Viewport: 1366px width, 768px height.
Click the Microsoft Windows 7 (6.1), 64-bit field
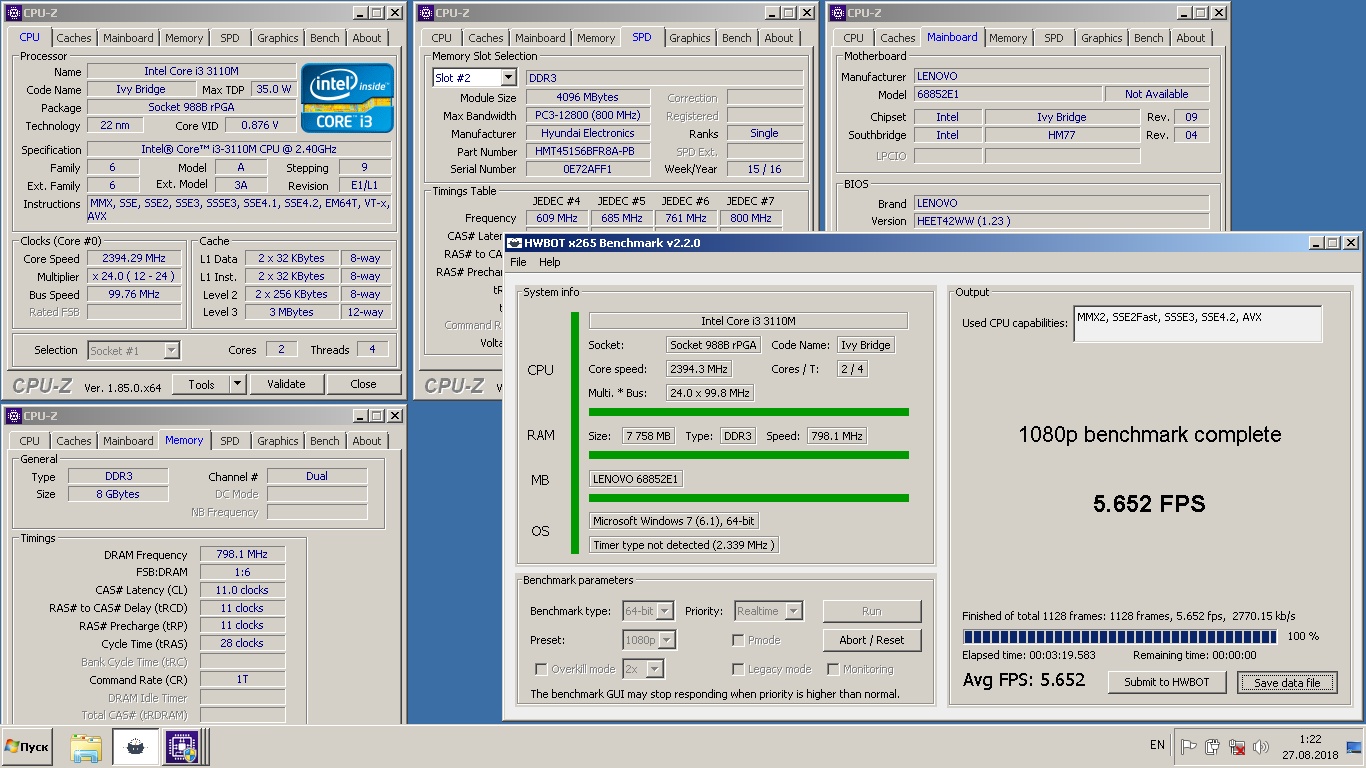pos(674,521)
